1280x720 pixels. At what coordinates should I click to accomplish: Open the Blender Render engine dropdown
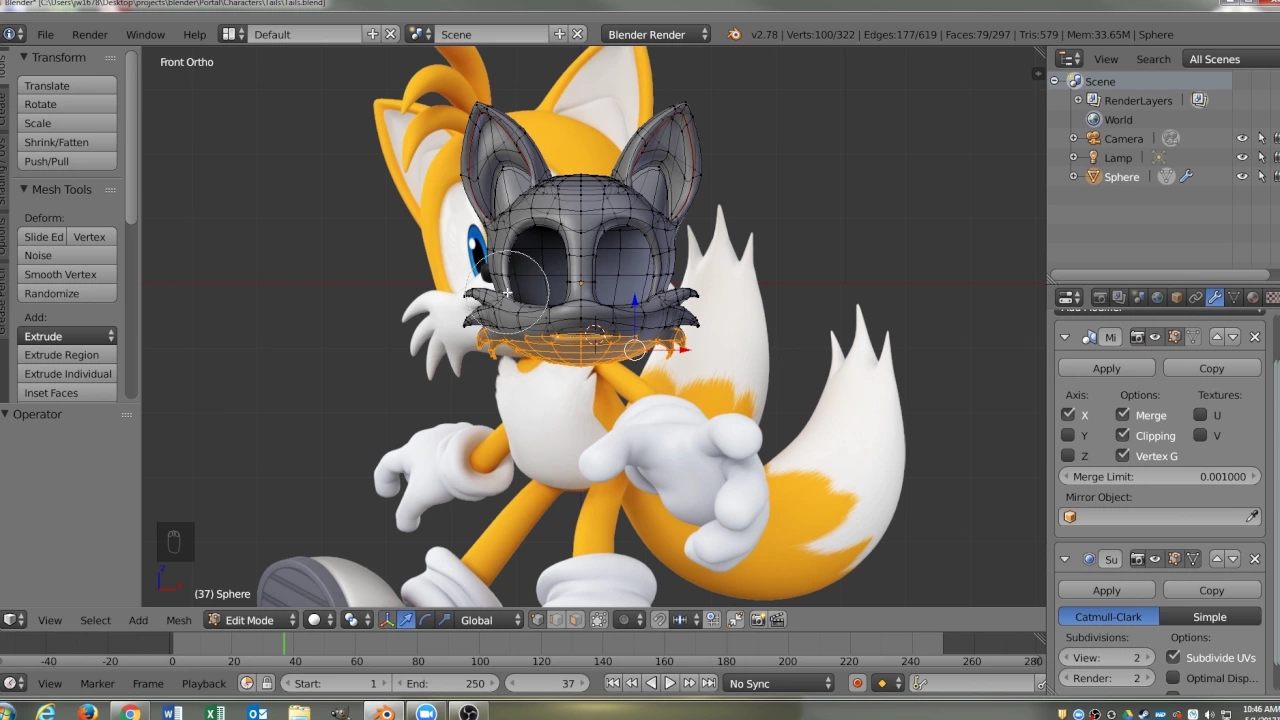point(657,34)
